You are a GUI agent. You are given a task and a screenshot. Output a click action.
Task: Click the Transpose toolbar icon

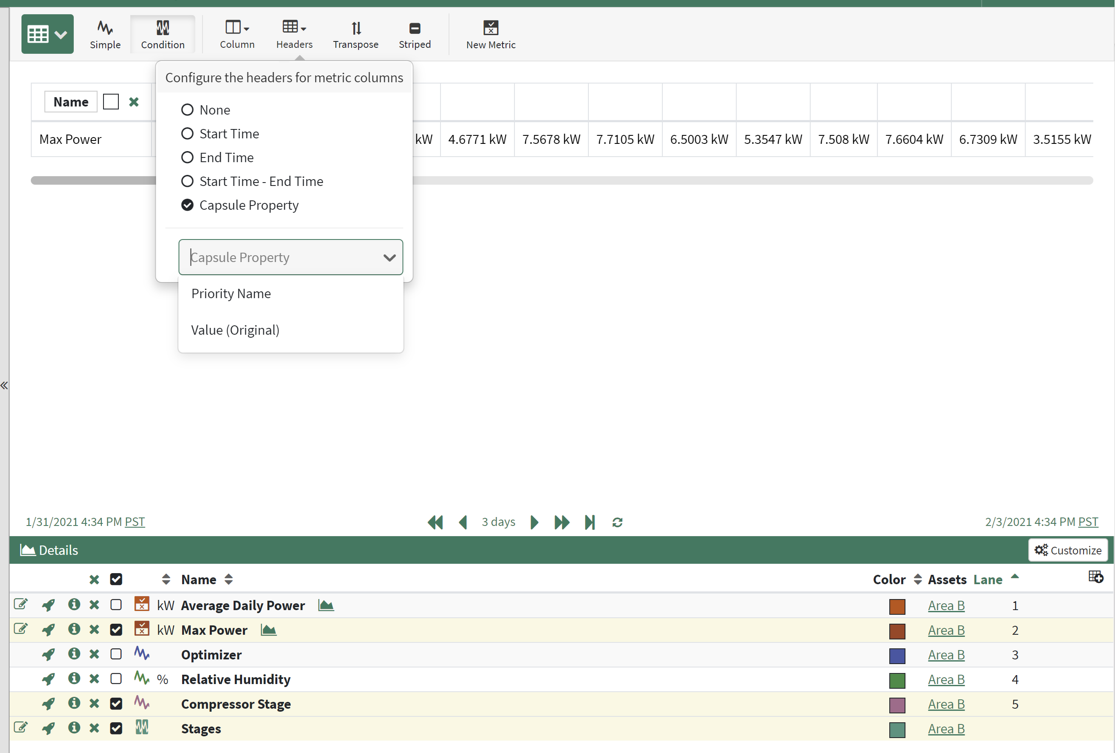pyautogui.click(x=355, y=34)
